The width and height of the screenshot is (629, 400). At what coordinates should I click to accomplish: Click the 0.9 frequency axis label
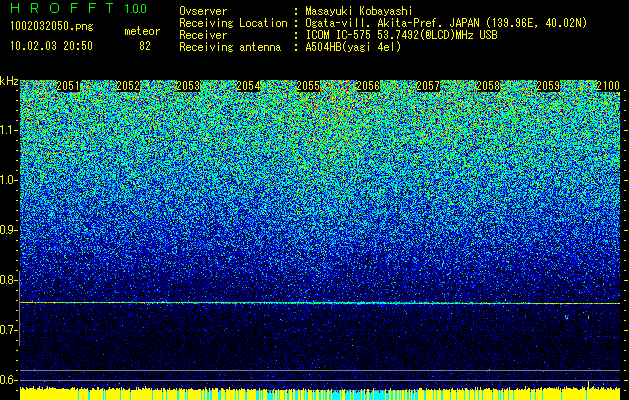pyautogui.click(x=8, y=230)
